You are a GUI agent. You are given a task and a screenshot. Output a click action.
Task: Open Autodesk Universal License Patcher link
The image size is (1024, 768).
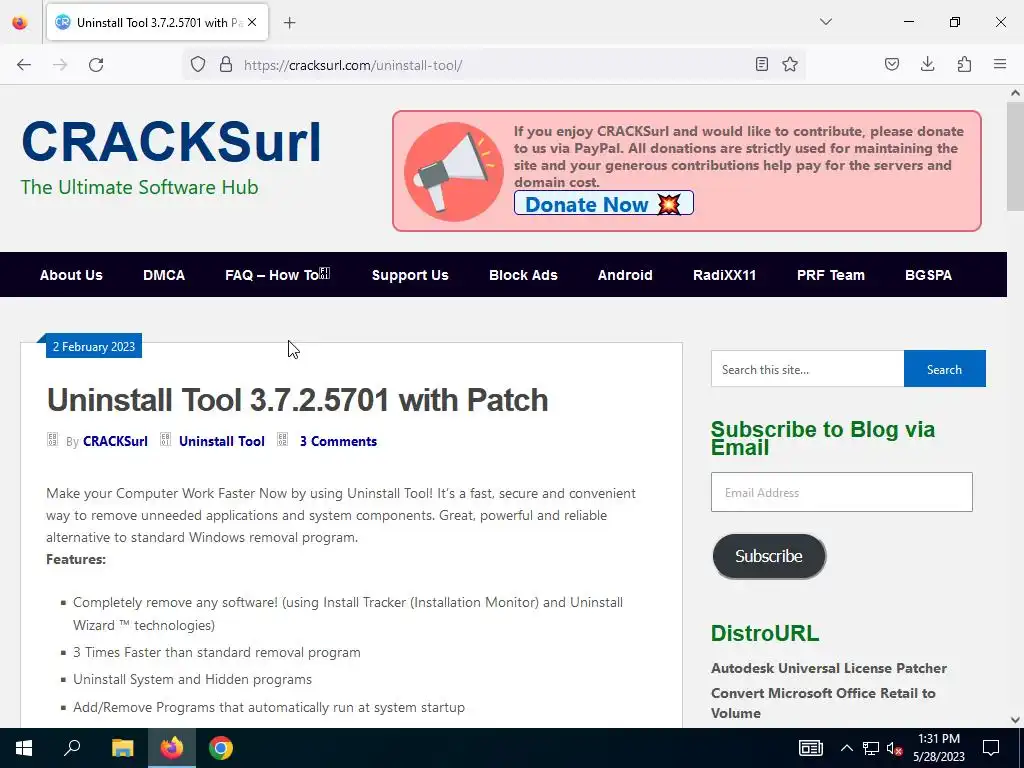829,668
